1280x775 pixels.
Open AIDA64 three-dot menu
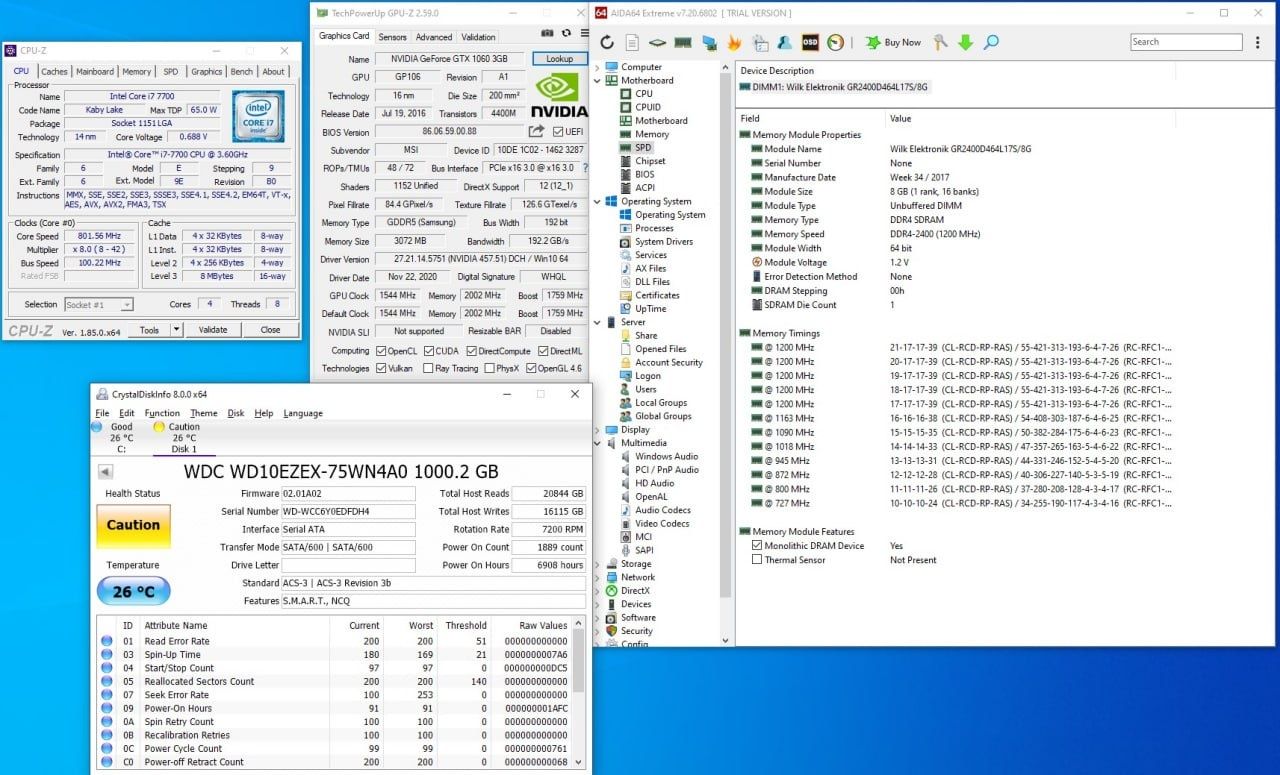[1258, 42]
